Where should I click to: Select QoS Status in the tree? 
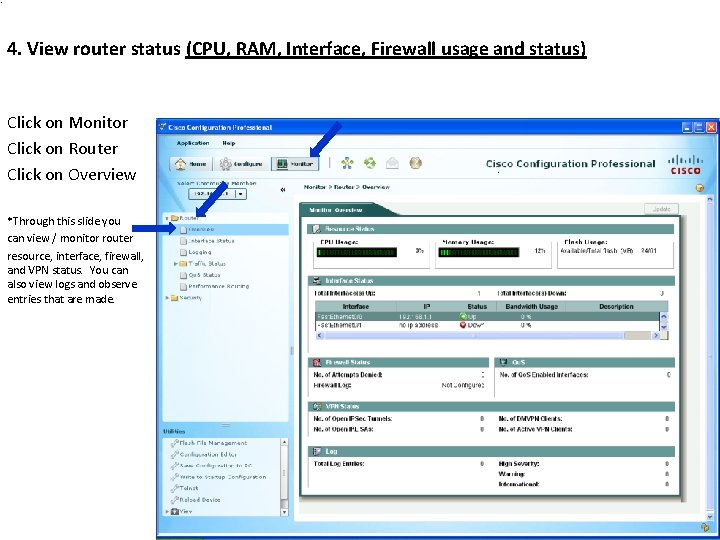(x=204, y=275)
